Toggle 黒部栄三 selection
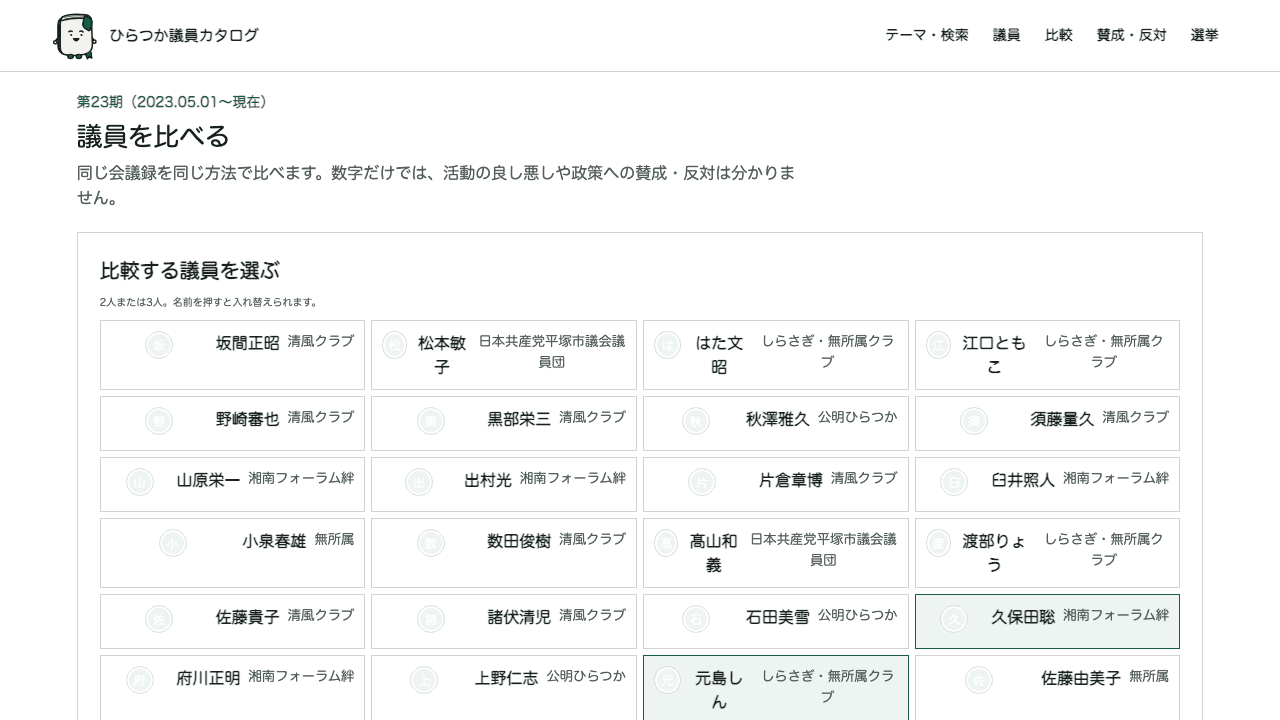This screenshot has height=720, width=1280. [x=504, y=424]
